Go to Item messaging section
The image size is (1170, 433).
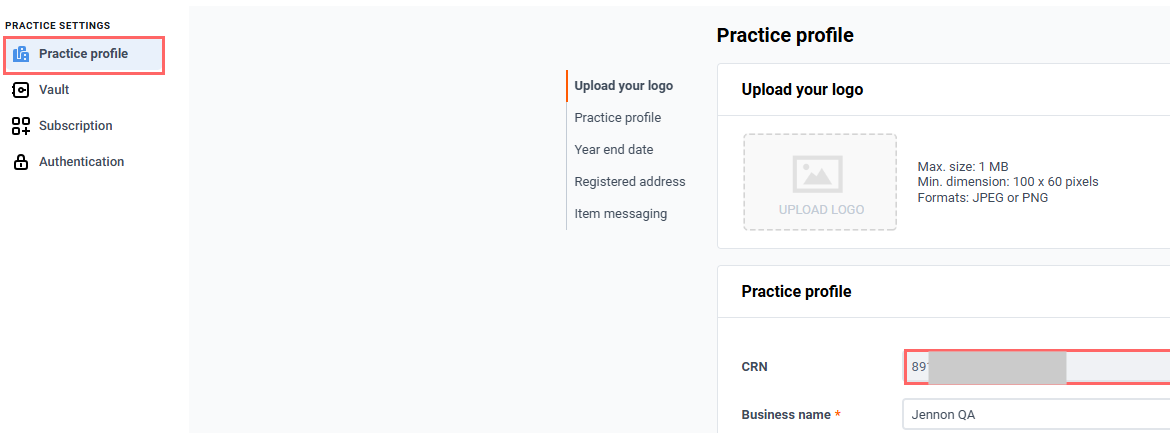tap(620, 214)
